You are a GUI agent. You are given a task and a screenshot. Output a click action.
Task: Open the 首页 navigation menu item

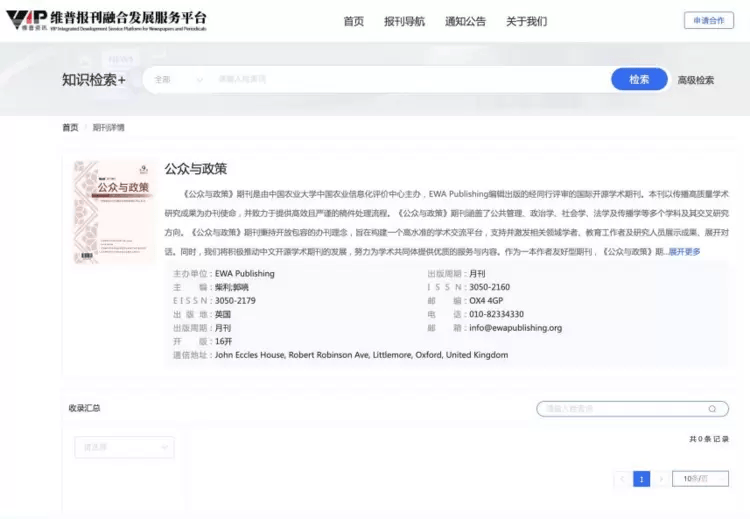click(353, 21)
